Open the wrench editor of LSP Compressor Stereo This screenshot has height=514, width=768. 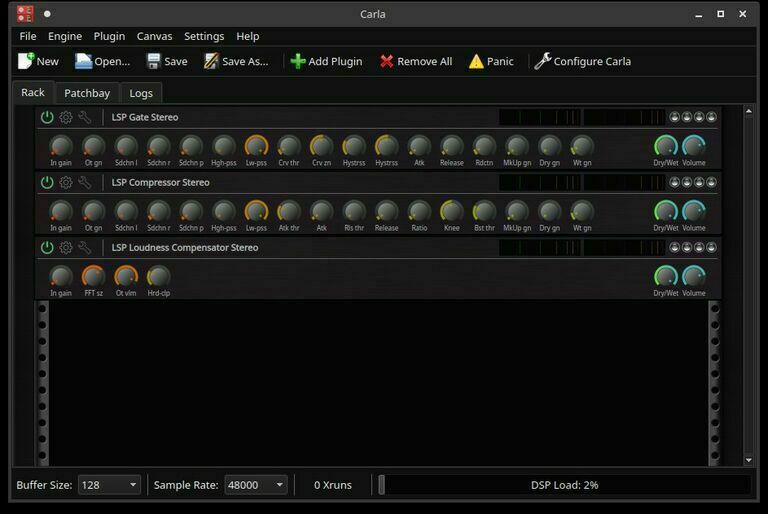coord(85,182)
